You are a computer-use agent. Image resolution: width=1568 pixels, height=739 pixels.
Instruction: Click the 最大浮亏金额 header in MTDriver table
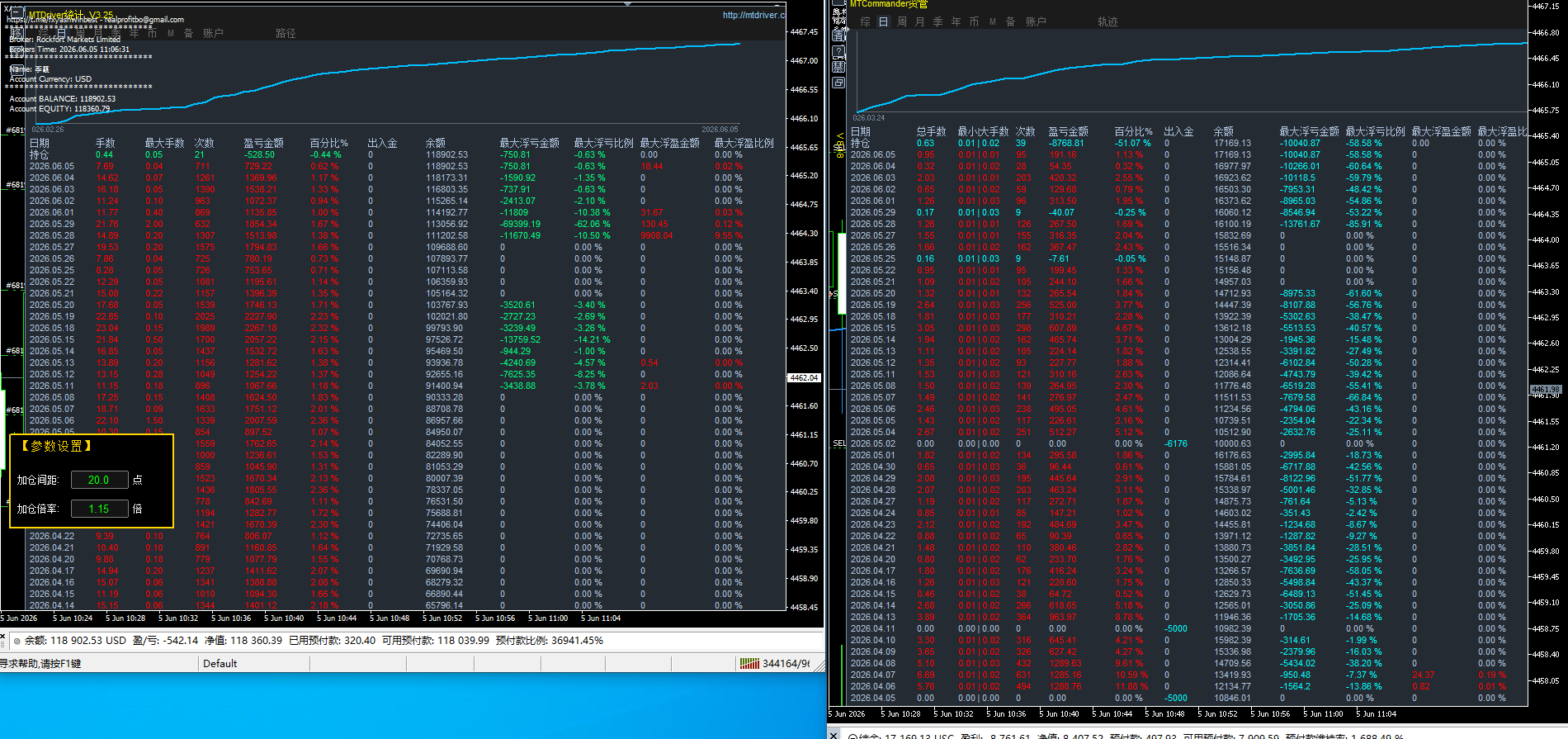click(529, 143)
